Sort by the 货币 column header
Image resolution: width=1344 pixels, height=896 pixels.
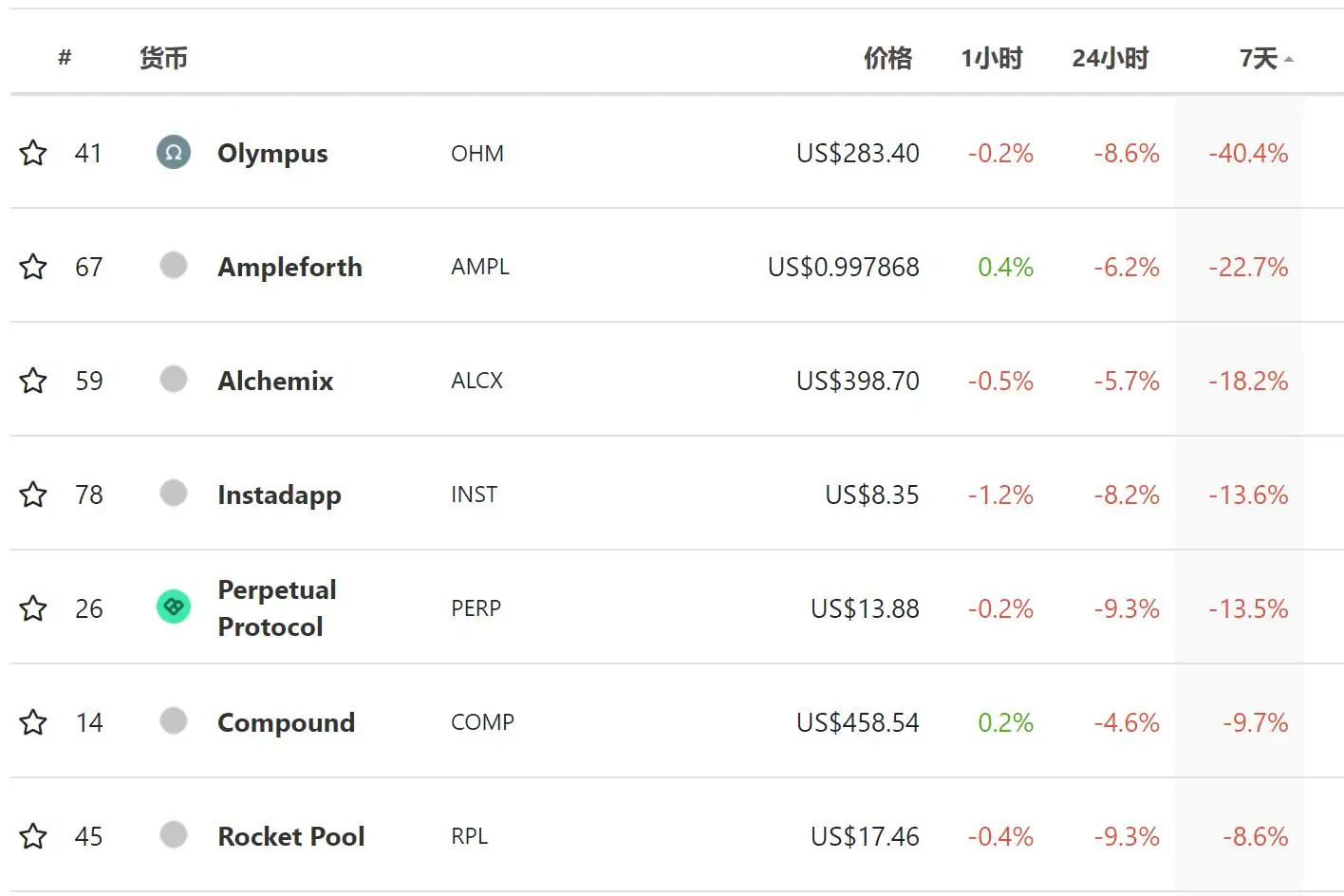[163, 59]
